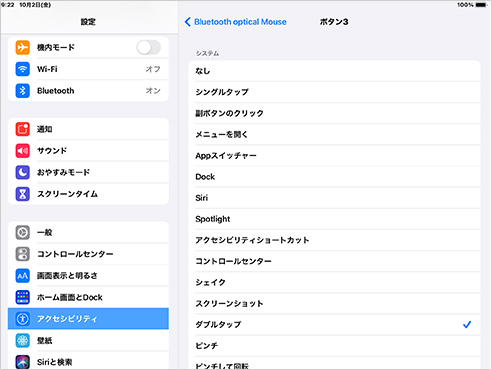The width and height of the screenshot is (492, 370).
Task: Select 副ボタンのクリック option
Action: click(334, 113)
